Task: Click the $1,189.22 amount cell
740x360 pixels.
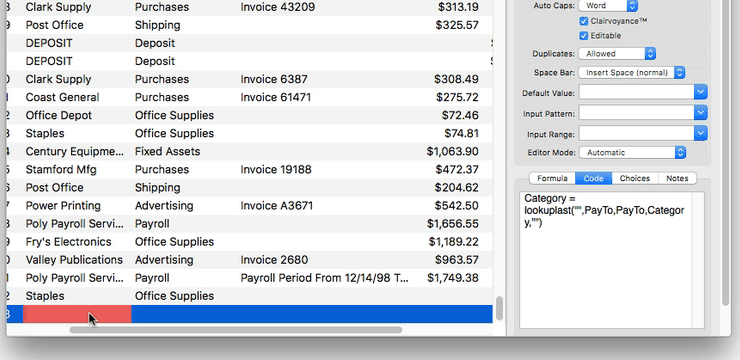Action: tap(454, 242)
